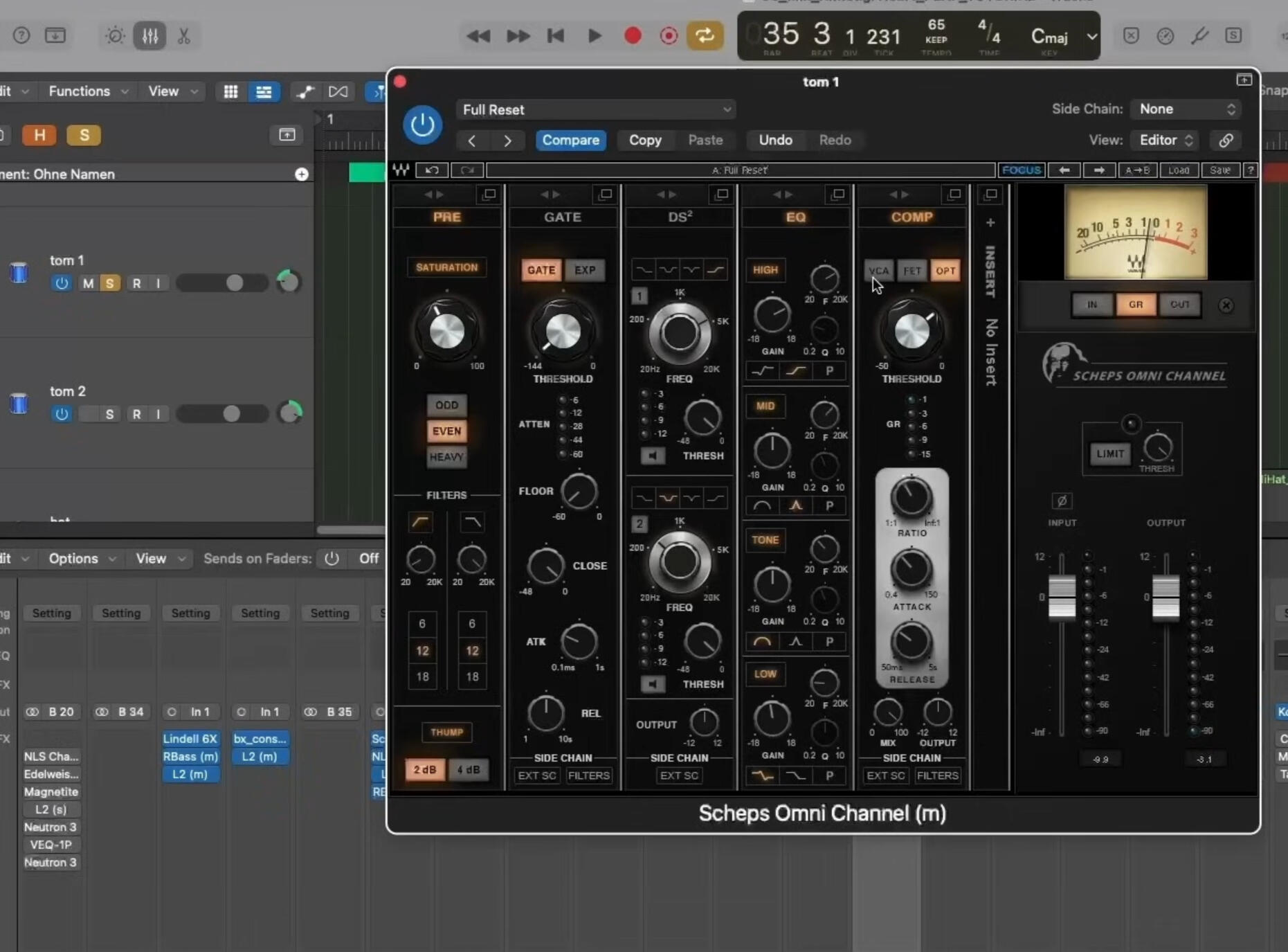The height and width of the screenshot is (952, 1288).
Task: Solo the tom 1 track
Action: [109, 283]
